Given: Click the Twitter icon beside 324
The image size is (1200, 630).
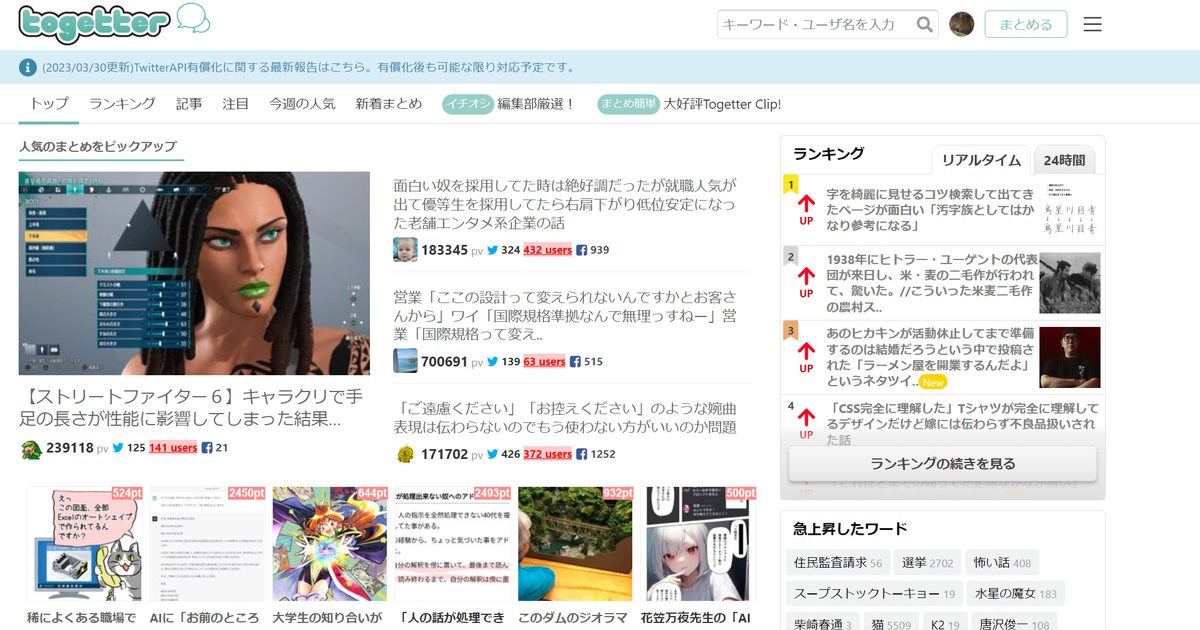Looking at the screenshot, I should (x=492, y=250).
